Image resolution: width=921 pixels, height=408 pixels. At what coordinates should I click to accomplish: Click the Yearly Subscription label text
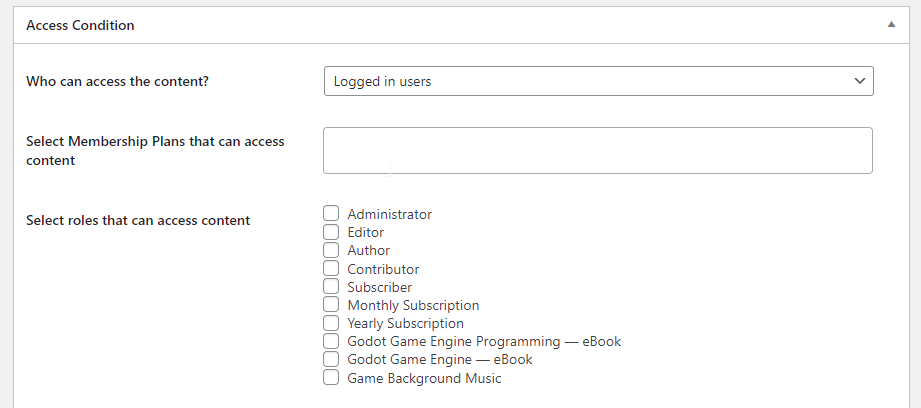[x=405, y=323]
